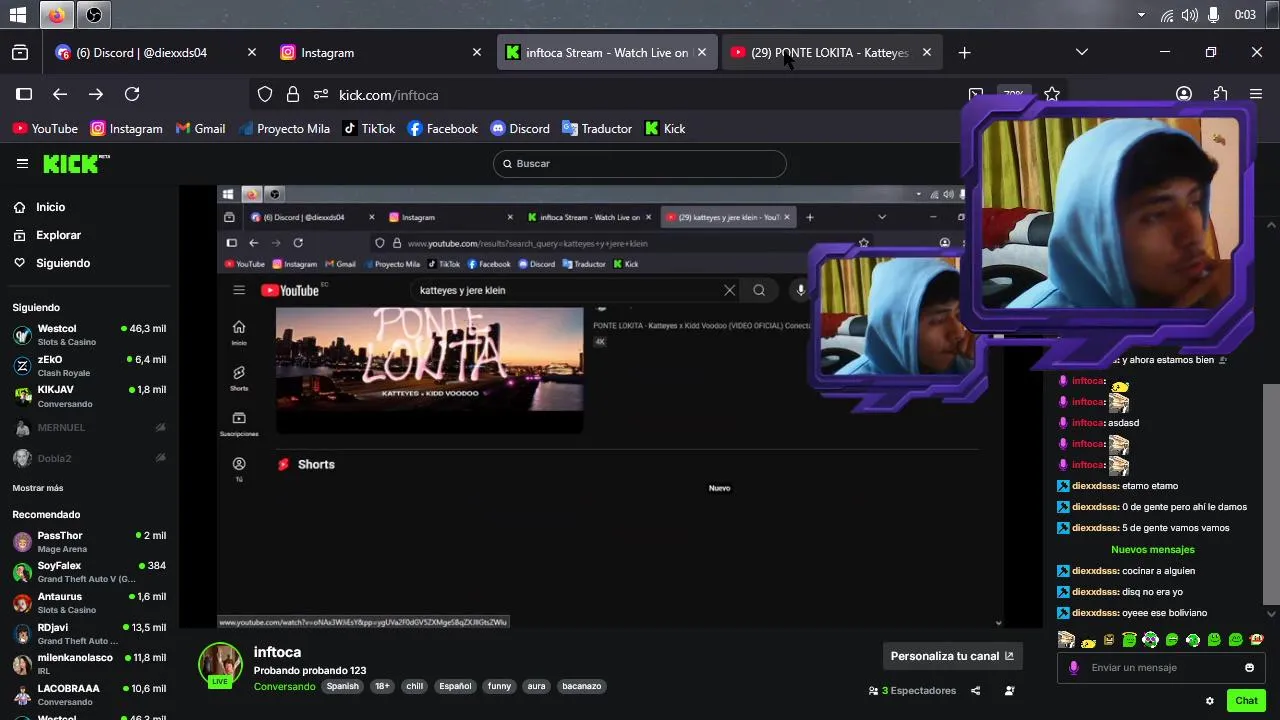Toggle the Firefox sidebar
Image resolution: width=1280 pixels, height=720 pixels.
tap(24, 94)
